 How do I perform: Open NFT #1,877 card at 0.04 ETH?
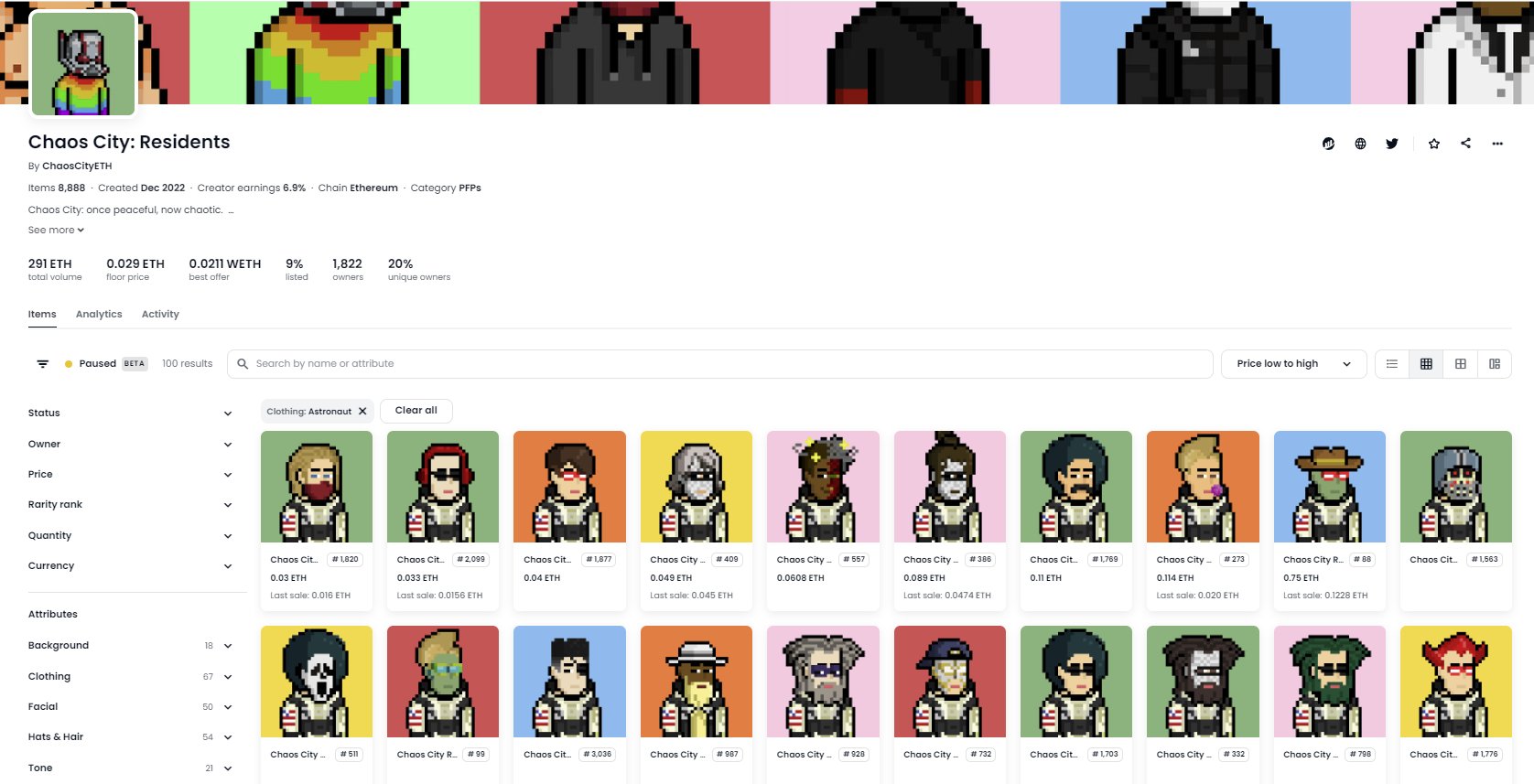pyautogui.click(x=569, y=521)
